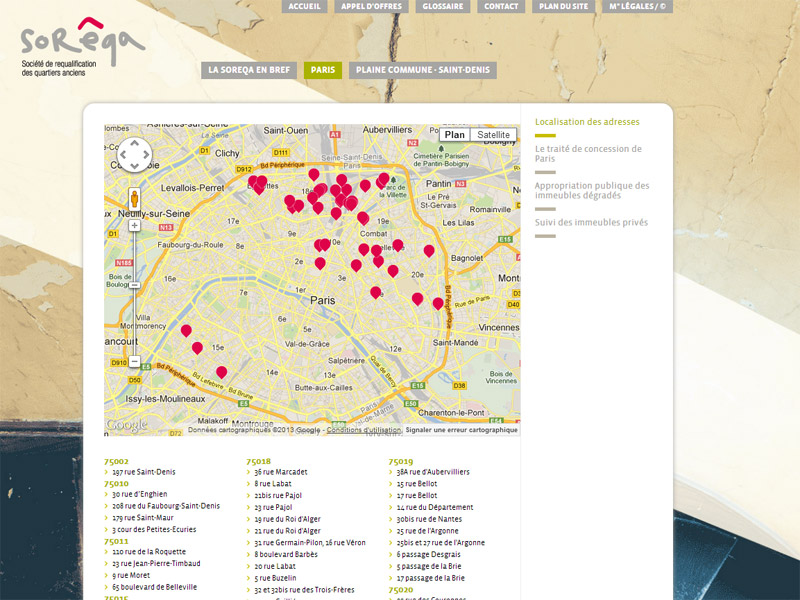Open address 65 boulevard de Belleville
The height and width of the screenshot is (600, 800).
click(155, 587)
